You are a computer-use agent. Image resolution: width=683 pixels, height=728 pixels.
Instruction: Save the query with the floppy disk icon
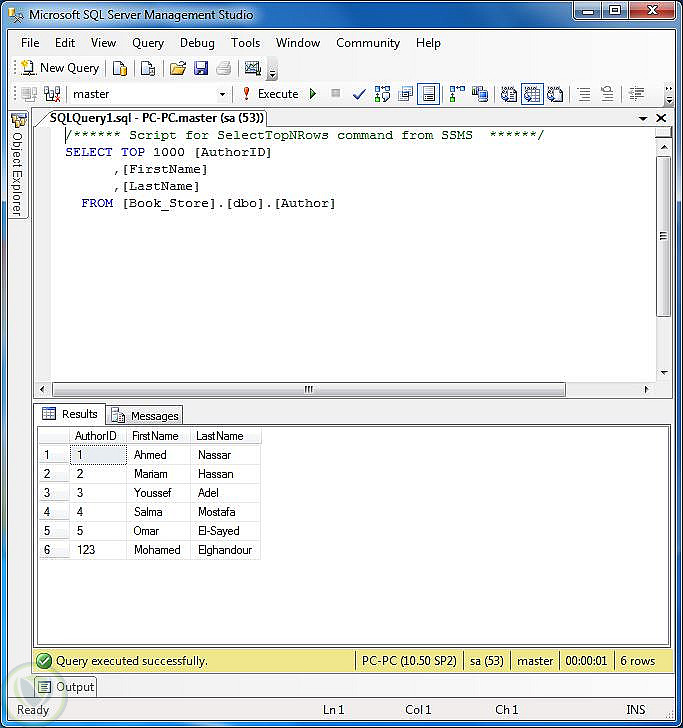pos(201,68)
